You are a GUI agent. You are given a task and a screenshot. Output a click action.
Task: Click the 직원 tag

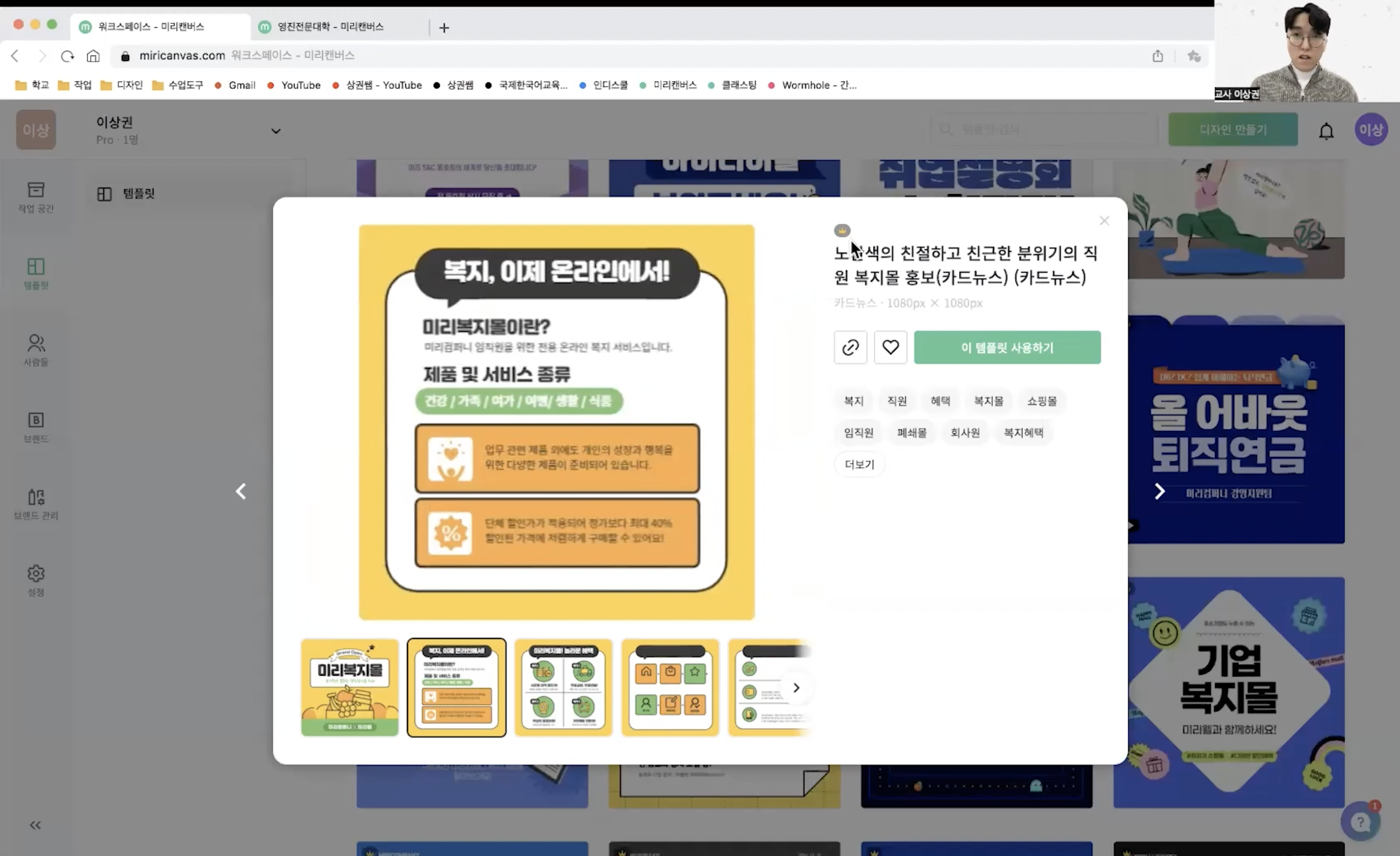[897, 401]
